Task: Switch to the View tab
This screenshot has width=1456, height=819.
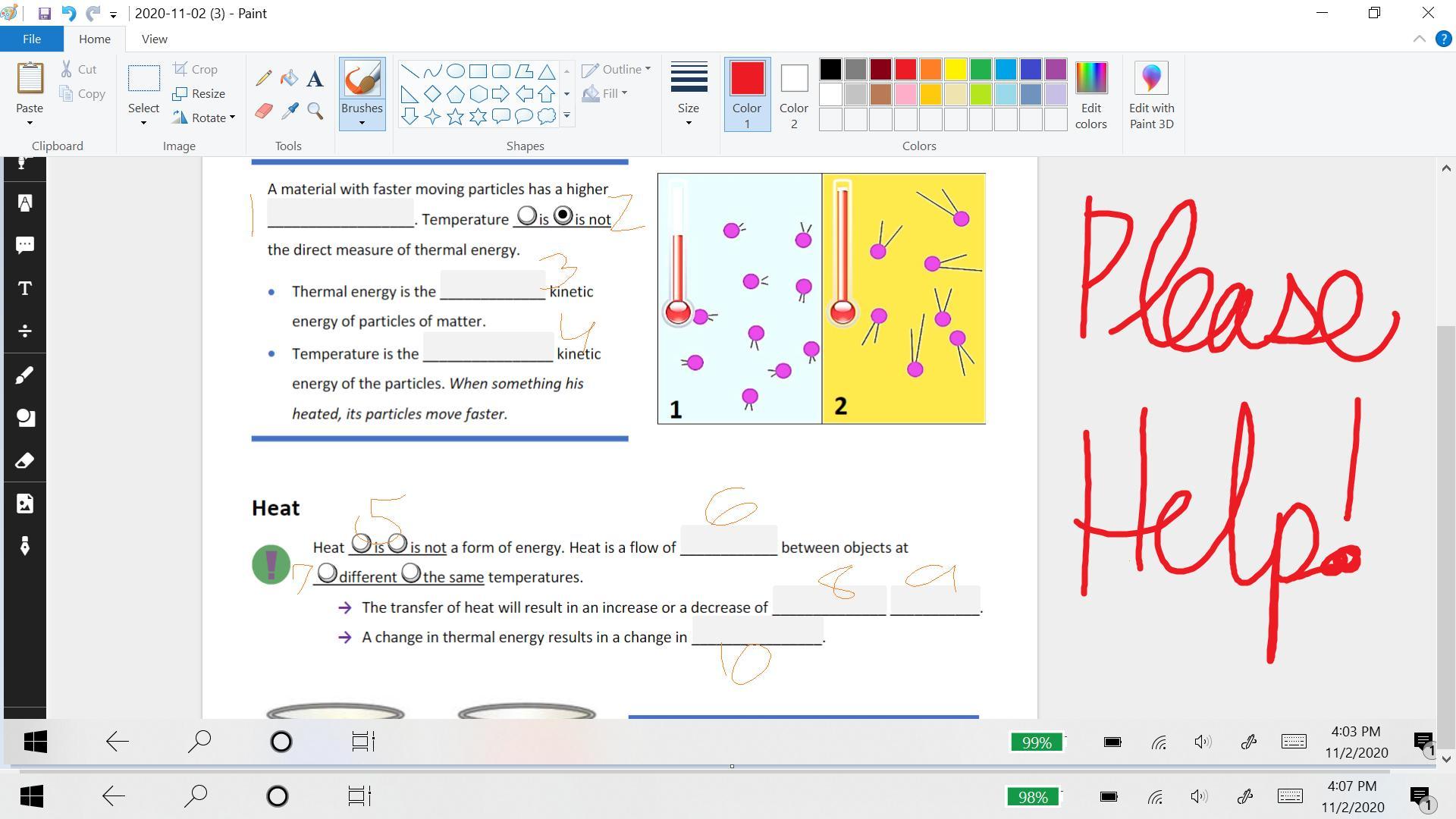Action: click(154, 39)
